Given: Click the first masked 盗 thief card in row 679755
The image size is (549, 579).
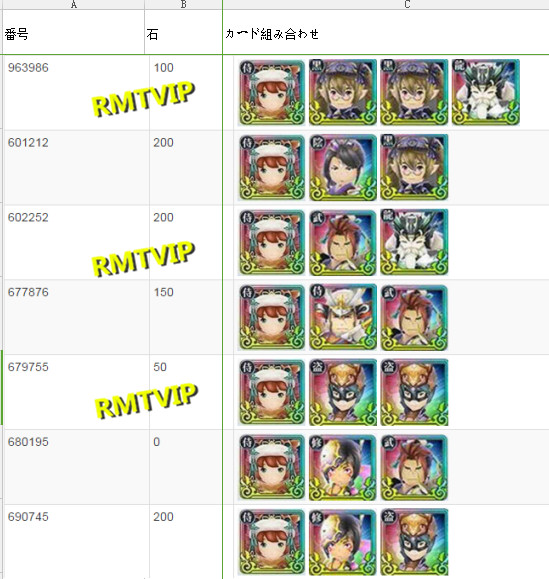Looking at the screenshot, I should tap(343, 392).
